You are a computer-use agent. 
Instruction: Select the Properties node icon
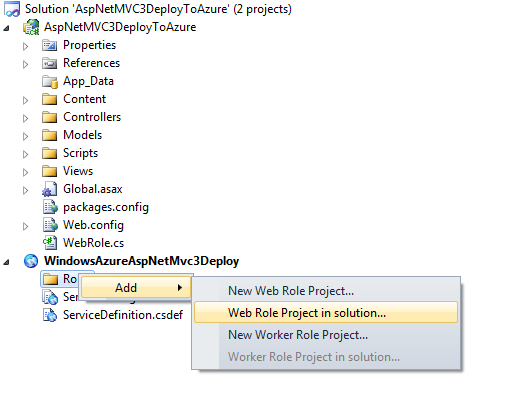(x=50, y=45)
